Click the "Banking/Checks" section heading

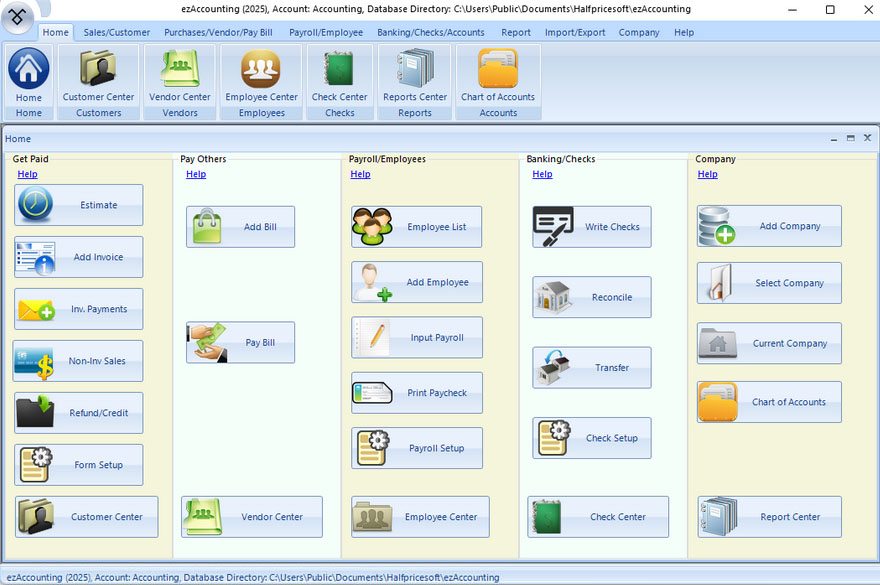pos(561,159)
